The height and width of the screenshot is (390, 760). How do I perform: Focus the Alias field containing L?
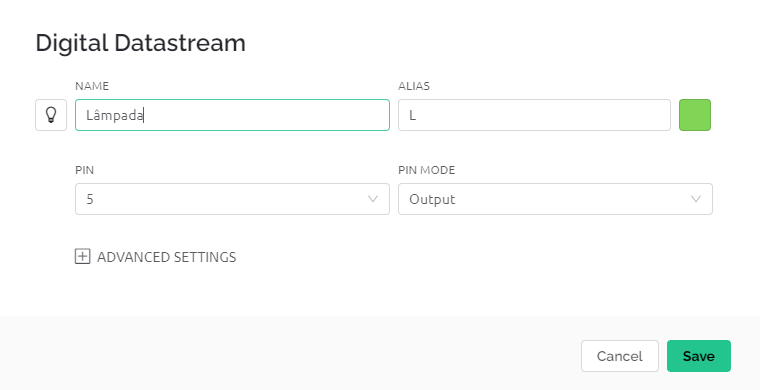[535, 115]
